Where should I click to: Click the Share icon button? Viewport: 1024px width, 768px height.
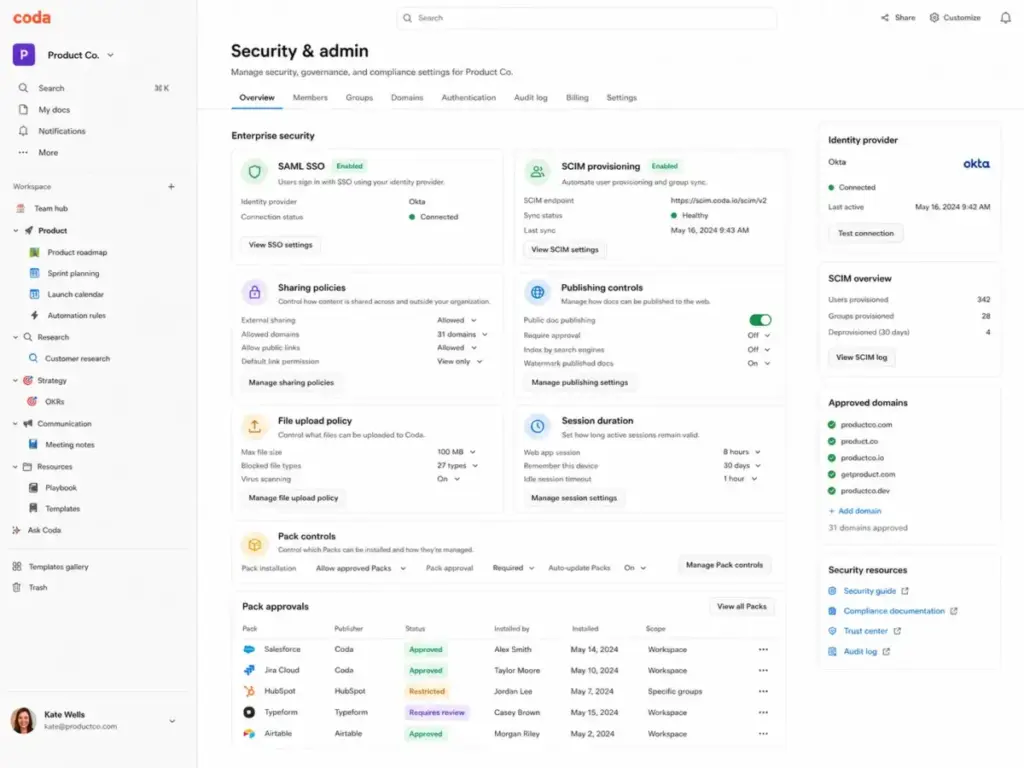(x=898, y=18)
